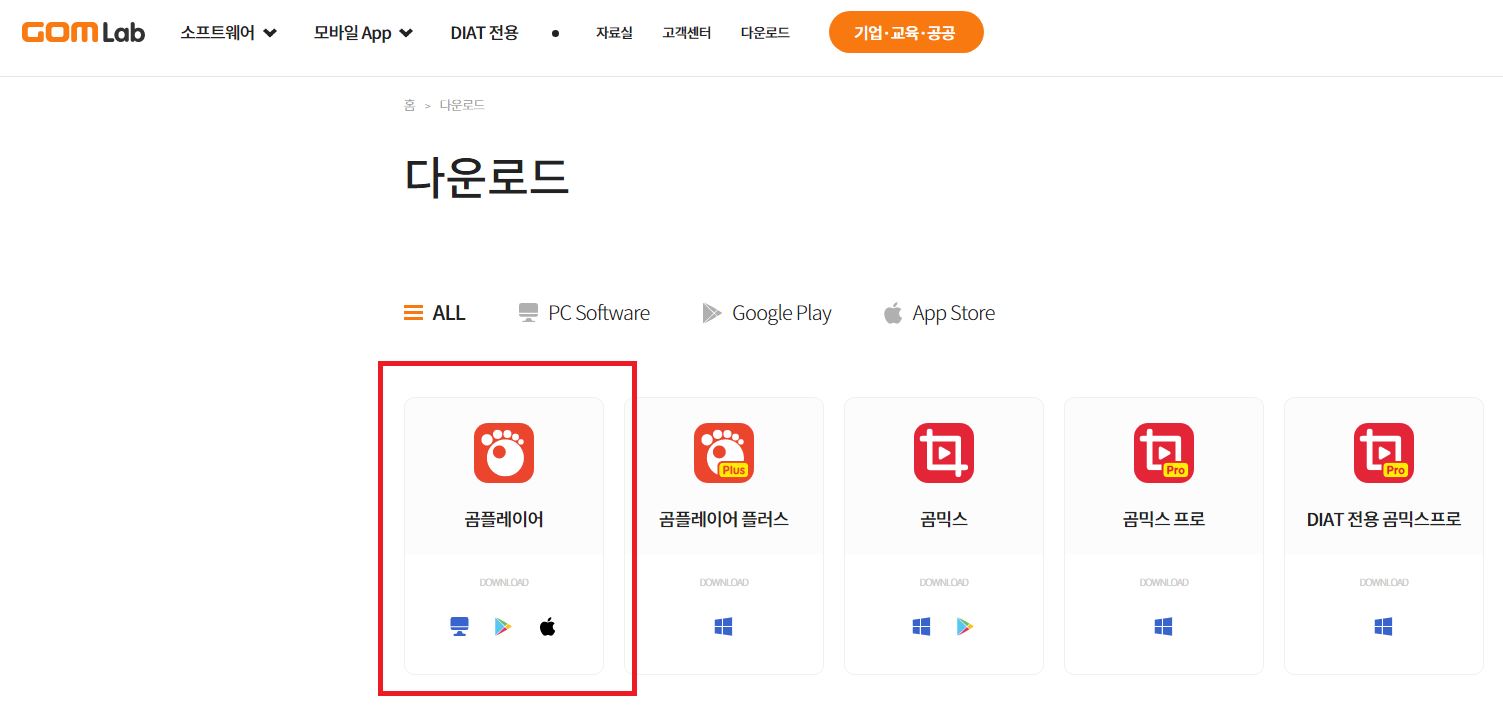The image size is (1503, 711).
Task: Open the DIAT 전용 곰믹스프로 app icon
Action: 1384,453
